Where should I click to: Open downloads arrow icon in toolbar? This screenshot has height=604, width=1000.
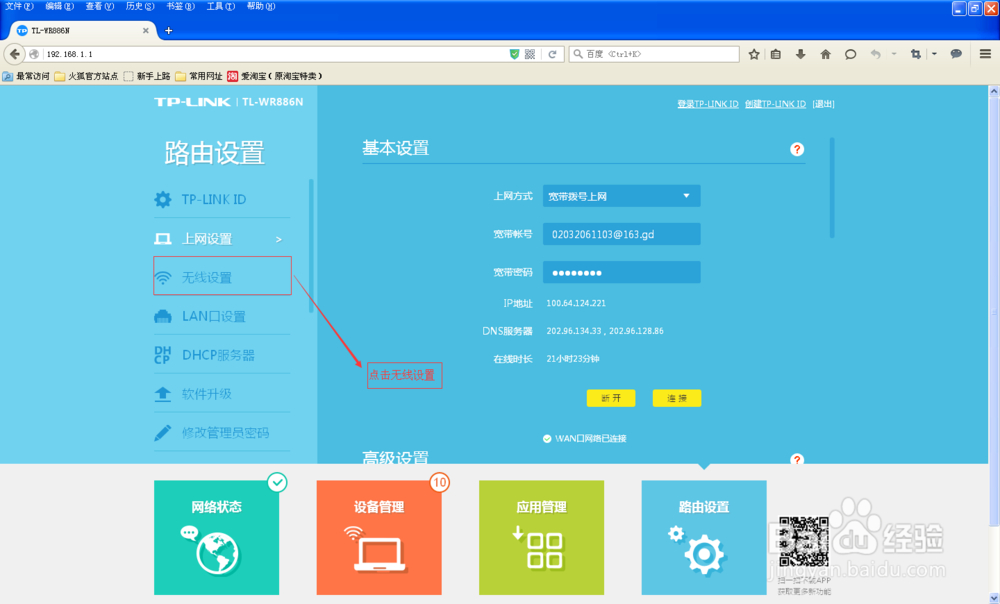(800, 54)
